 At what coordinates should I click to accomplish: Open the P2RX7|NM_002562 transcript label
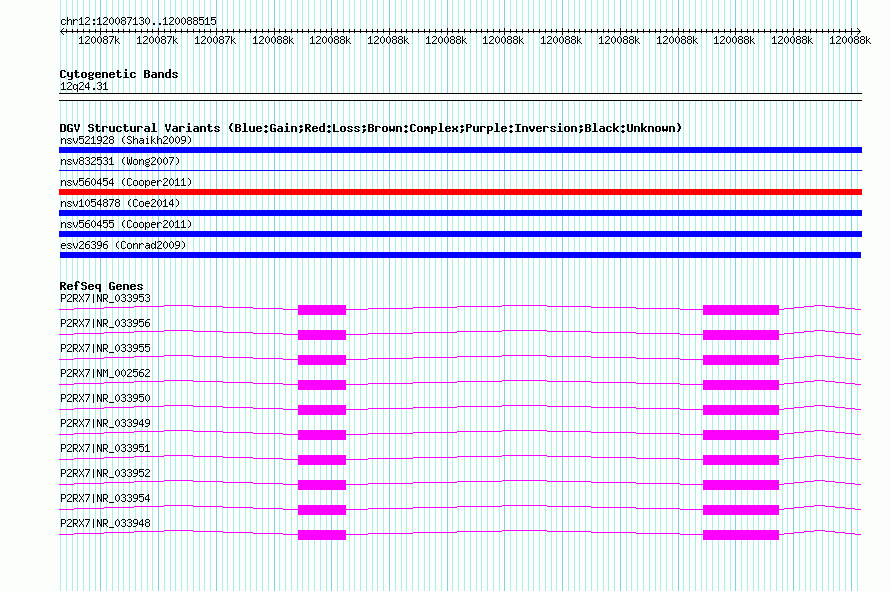coord(105,373)
